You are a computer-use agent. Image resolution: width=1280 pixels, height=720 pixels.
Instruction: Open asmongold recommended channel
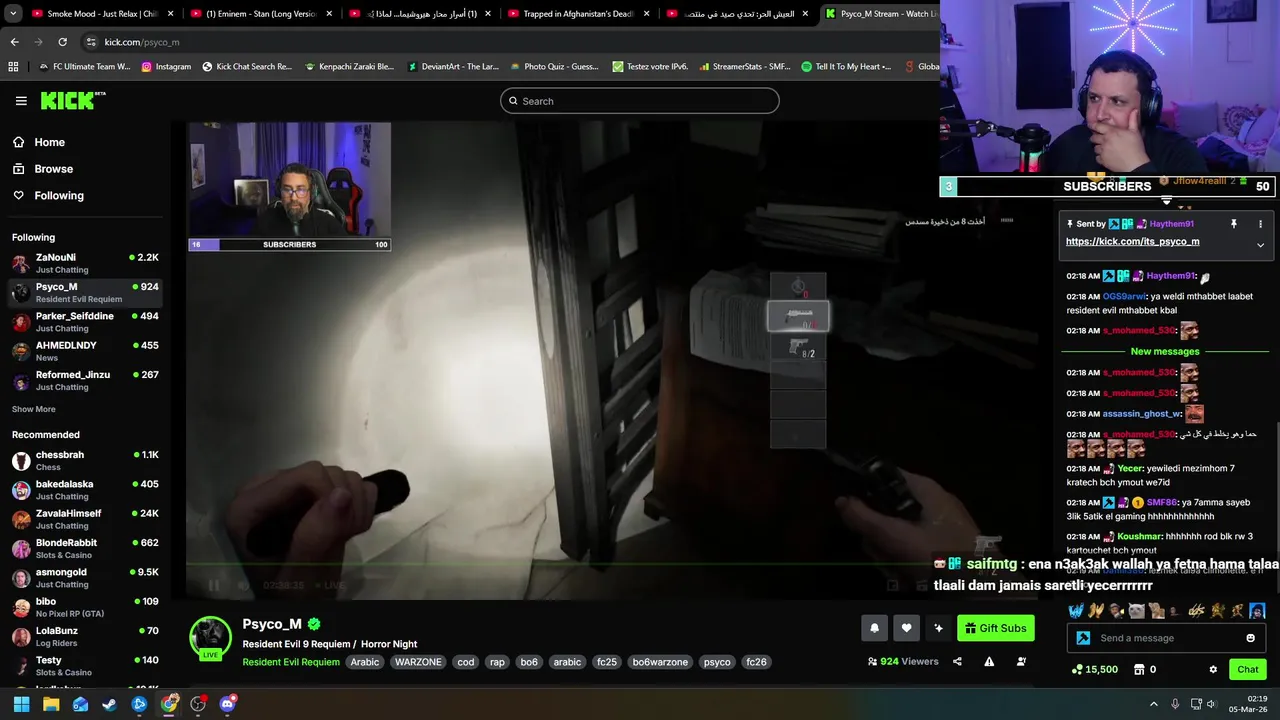click(85, 578)
